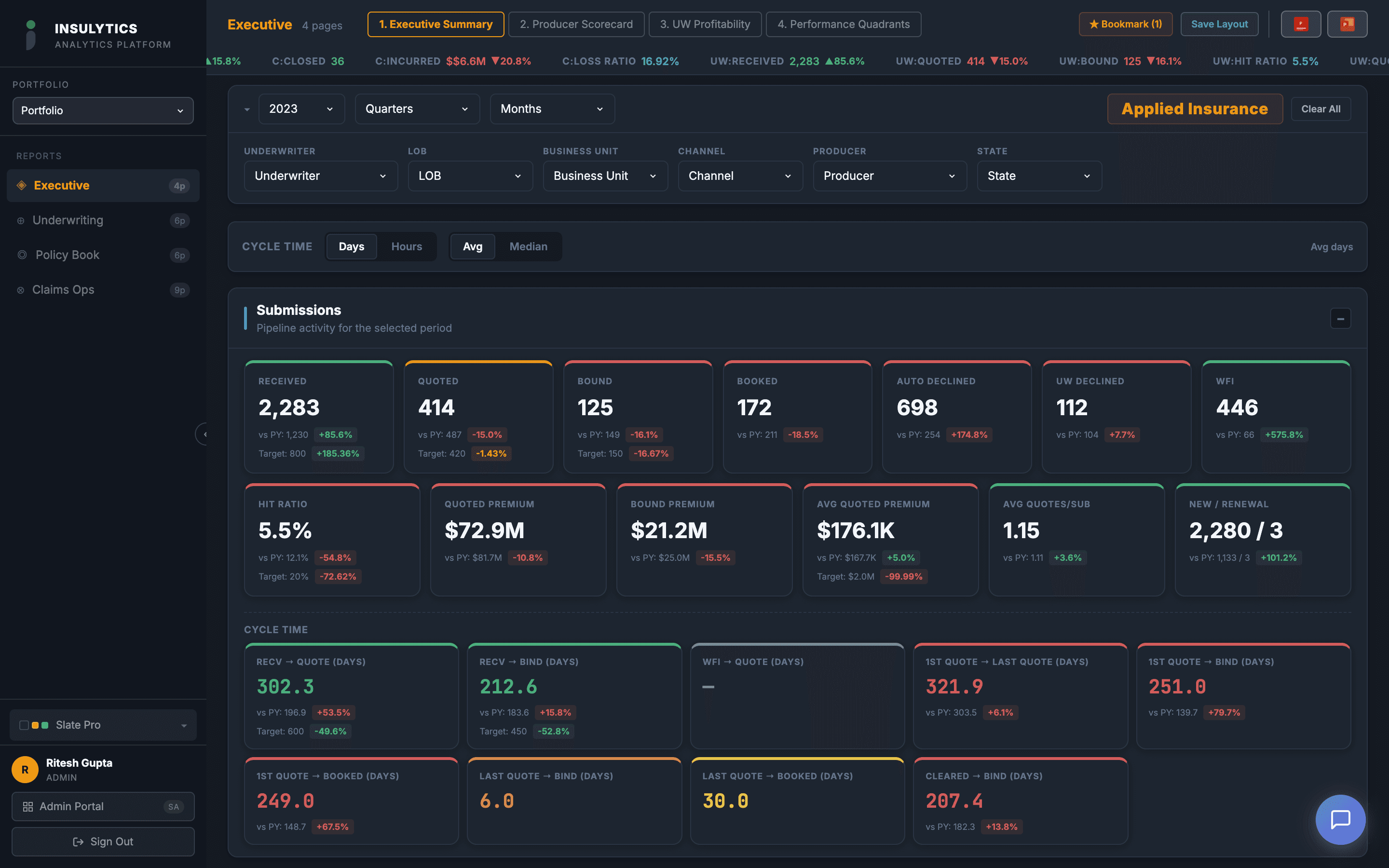Viewport: 1389px width, 868px height.
Task: Open the 2023 year dropdown
Action: tap(301, 109)
